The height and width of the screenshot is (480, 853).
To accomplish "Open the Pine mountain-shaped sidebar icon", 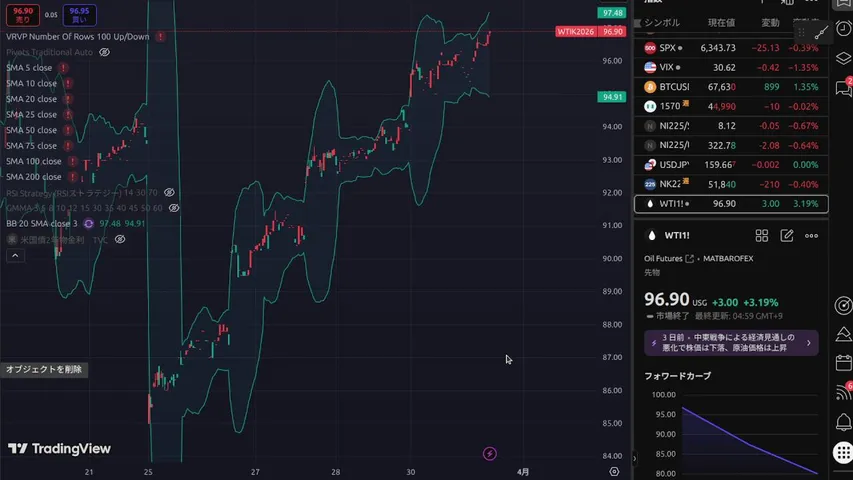I will pyautogui.click(x=843, y=334).
